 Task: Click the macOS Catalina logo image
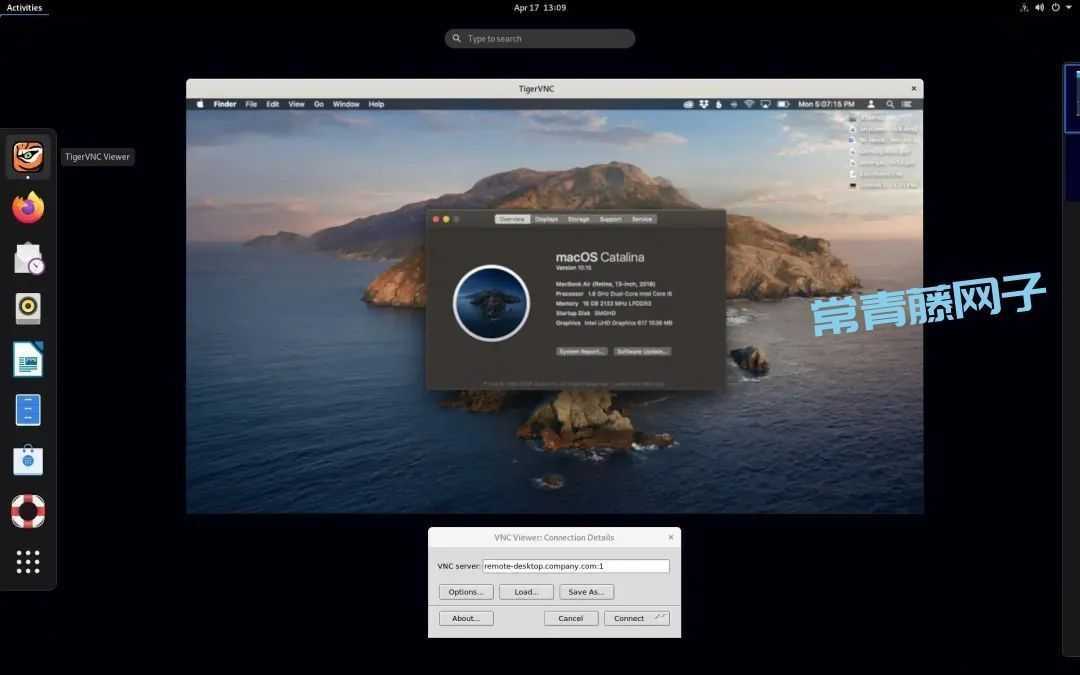tap(491, 303)
